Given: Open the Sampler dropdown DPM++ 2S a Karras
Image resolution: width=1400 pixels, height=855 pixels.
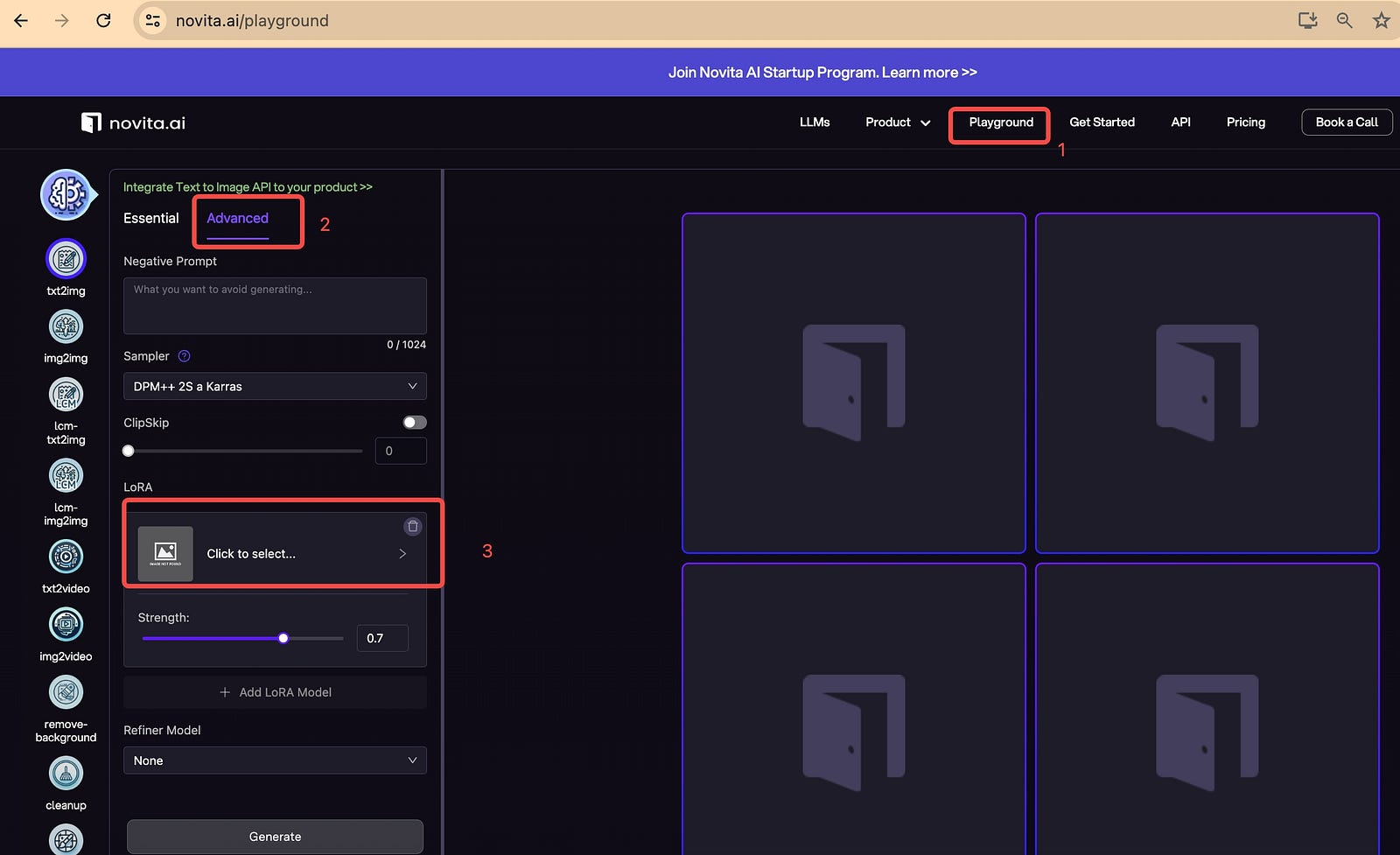Looking at the screenshot, I should coord(275,386).
